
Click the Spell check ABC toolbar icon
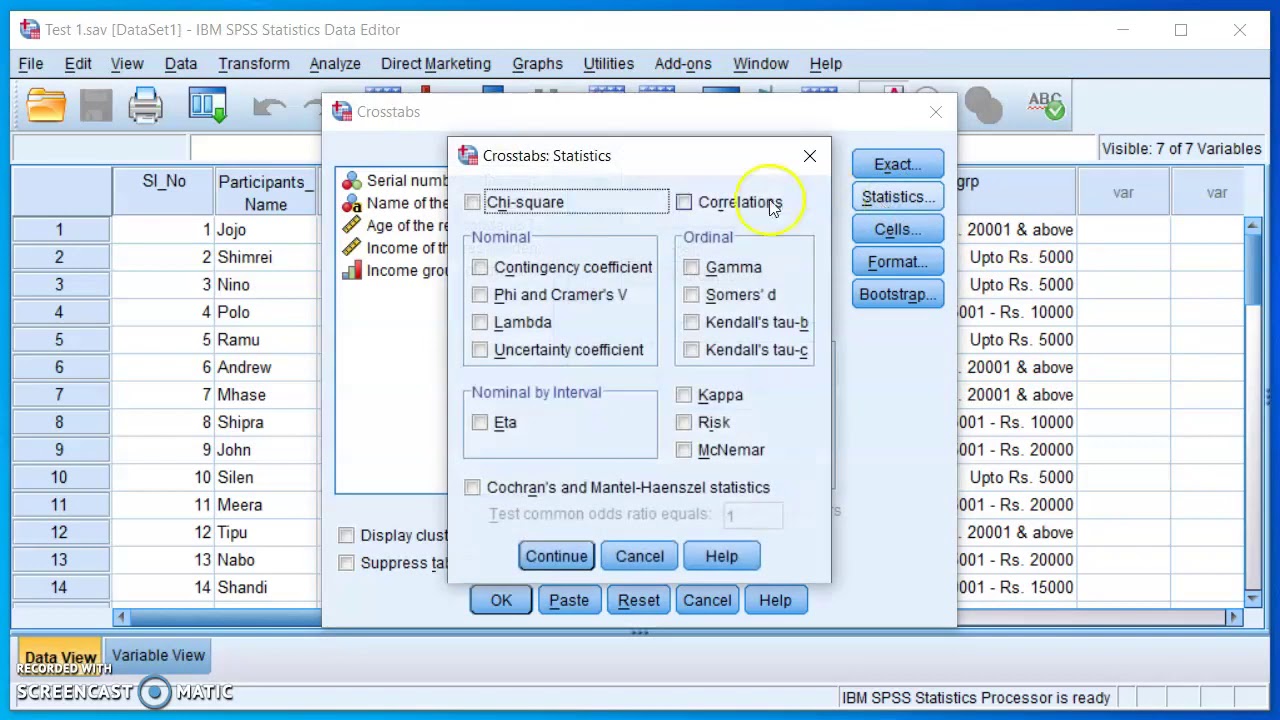(1046, 105)
